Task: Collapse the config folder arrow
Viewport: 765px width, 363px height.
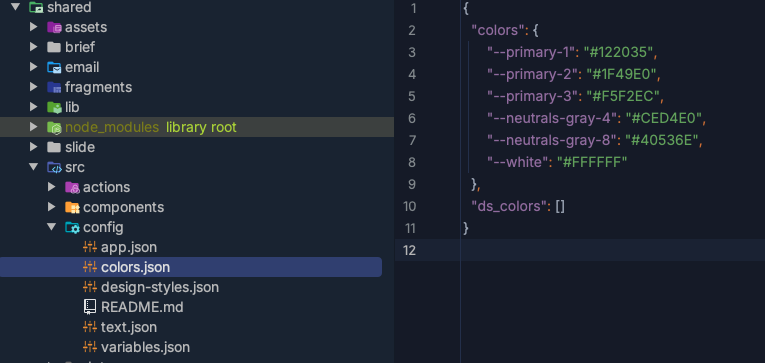Action: coord(52,227)
